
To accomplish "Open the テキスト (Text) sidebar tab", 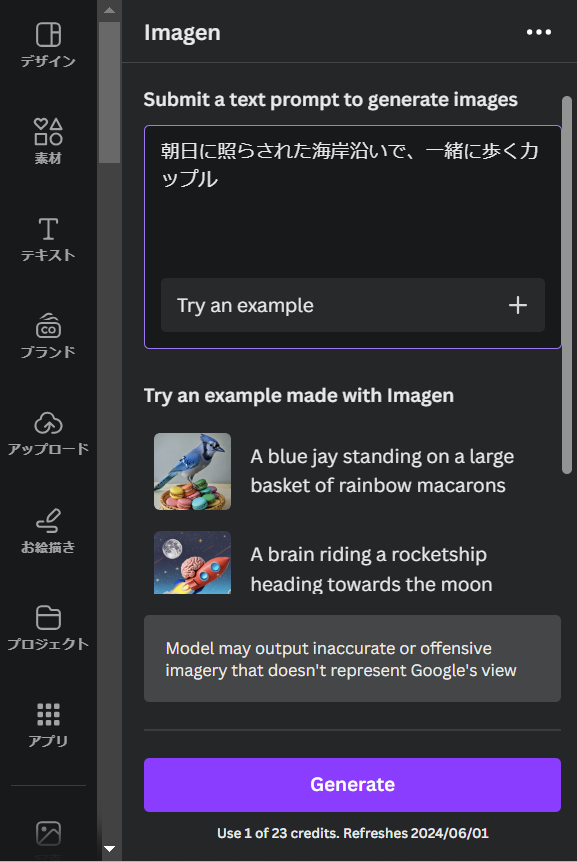I will tap(48, 239).
